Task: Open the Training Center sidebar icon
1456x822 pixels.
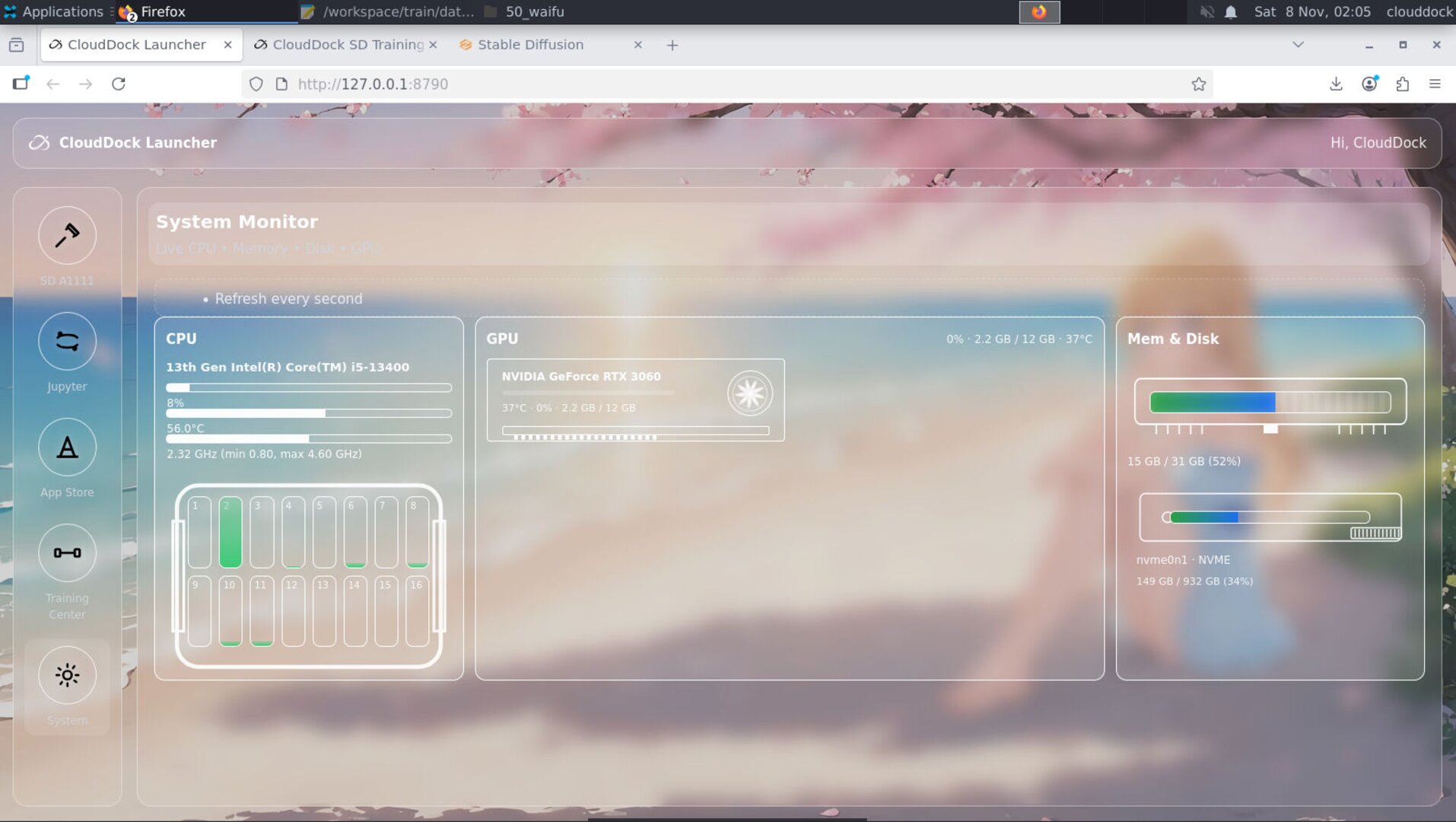Action: (67, 553)
